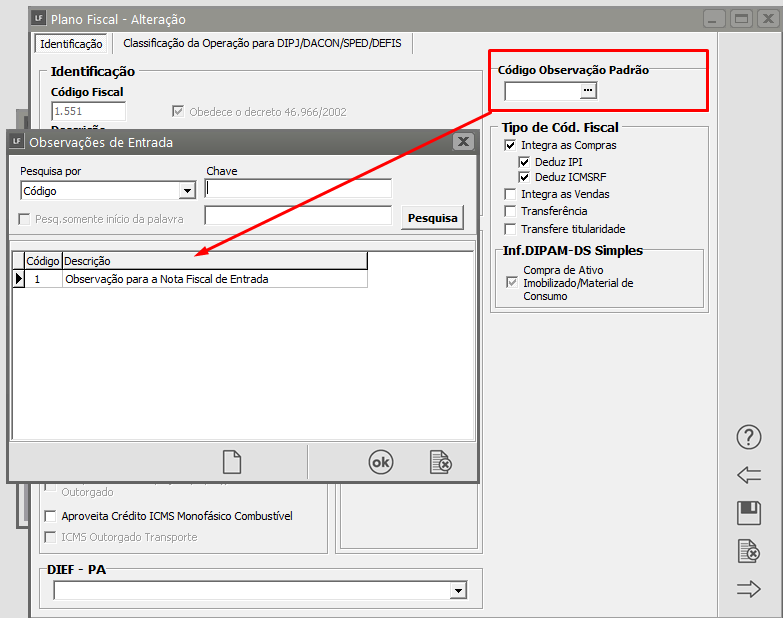Cancel the Observações dialog with document-X icon
783x618 pixels.
coord(440,462)
